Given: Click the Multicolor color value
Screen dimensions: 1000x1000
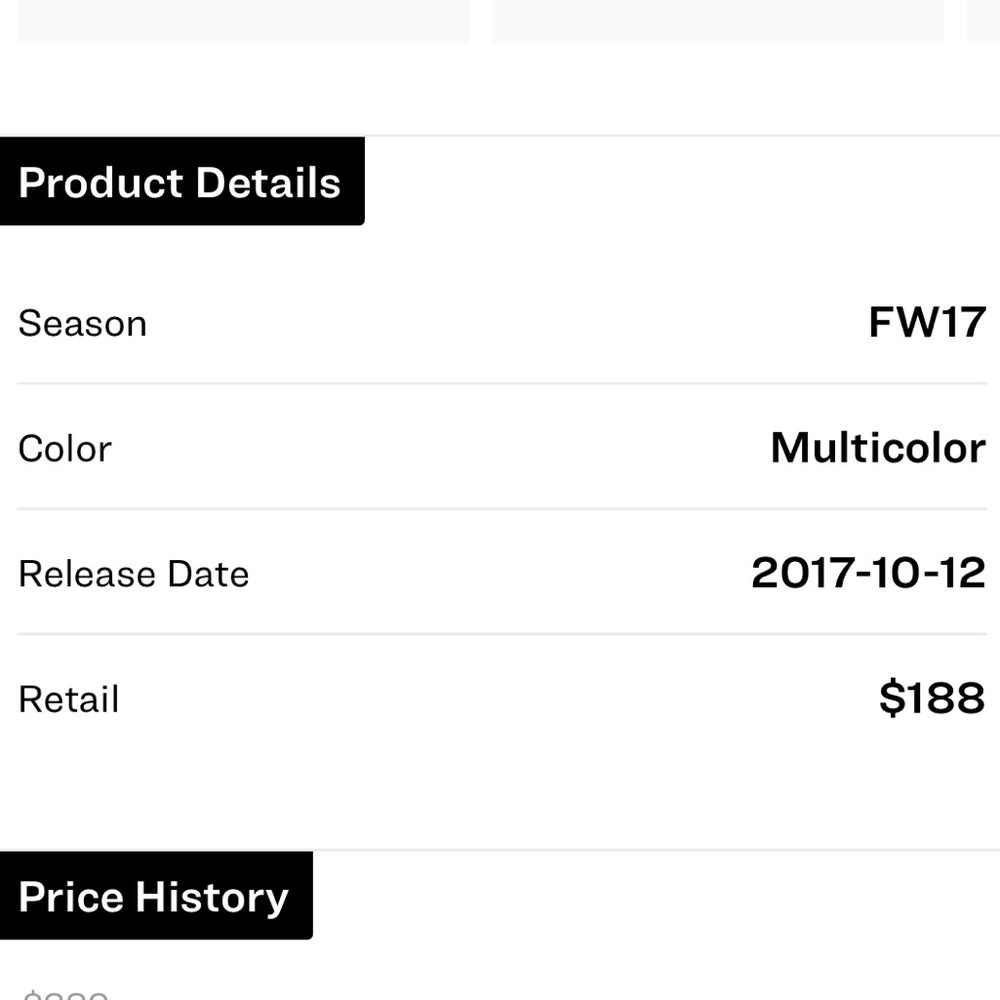Looking at the screenshot, I should pos(878,448).
